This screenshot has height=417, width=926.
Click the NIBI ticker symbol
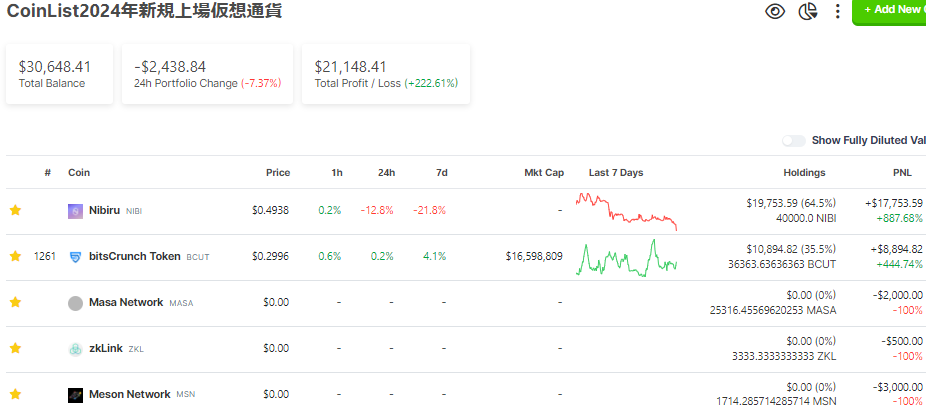(133, 211)
